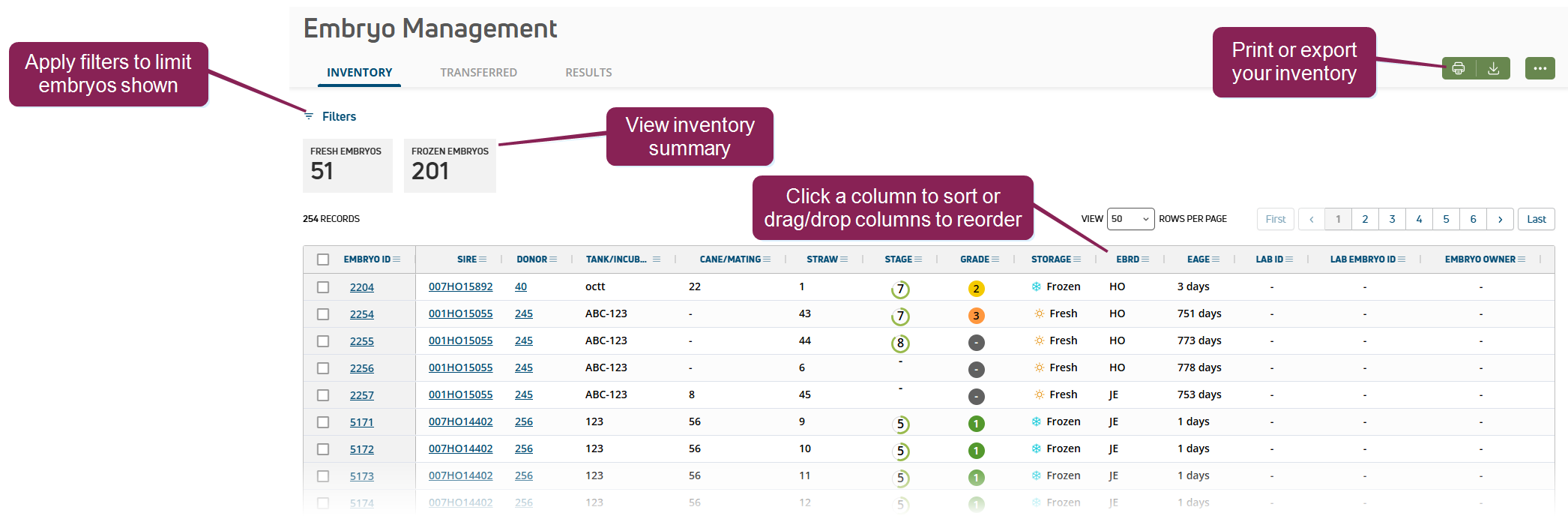This screenshot has width=1568, height=525.
Task: Click the yellow grade 2 badge
Action: pos(976,289)
